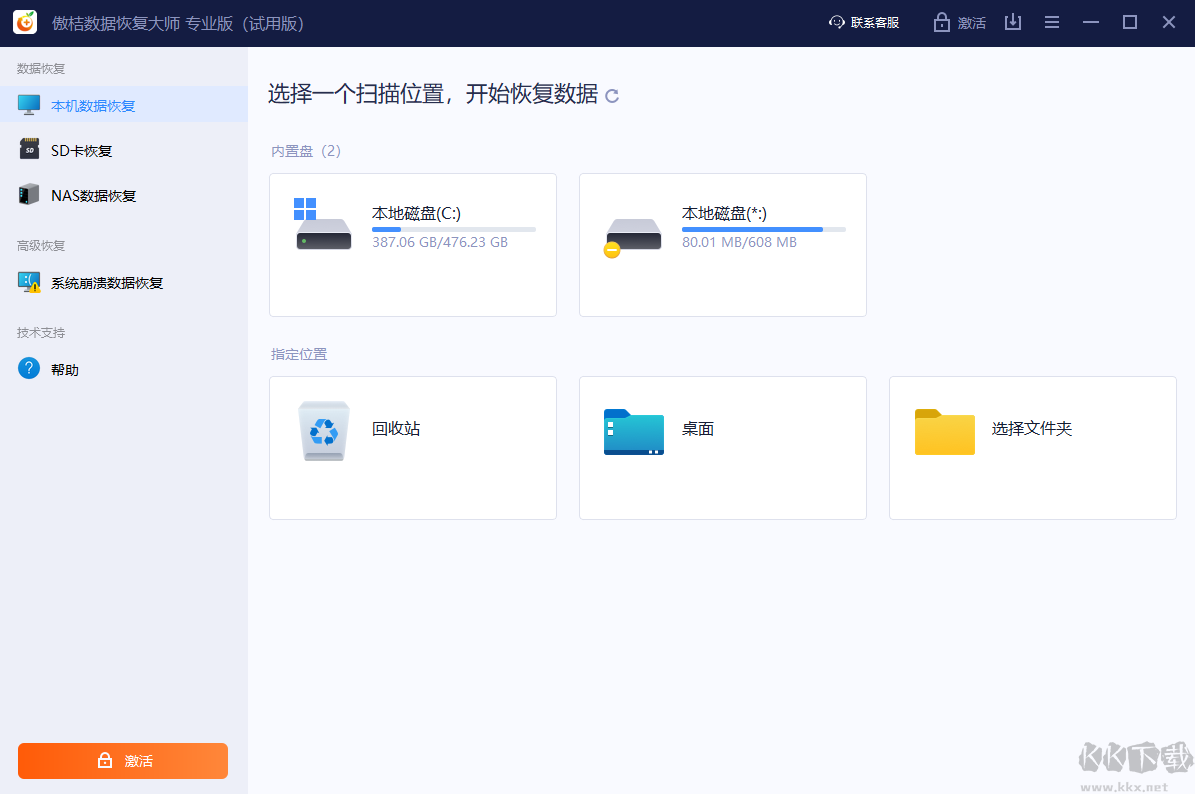Click the download icon in title bar
The width and height of the screenshot is (1195, 794).
(x=1013, y=21)
